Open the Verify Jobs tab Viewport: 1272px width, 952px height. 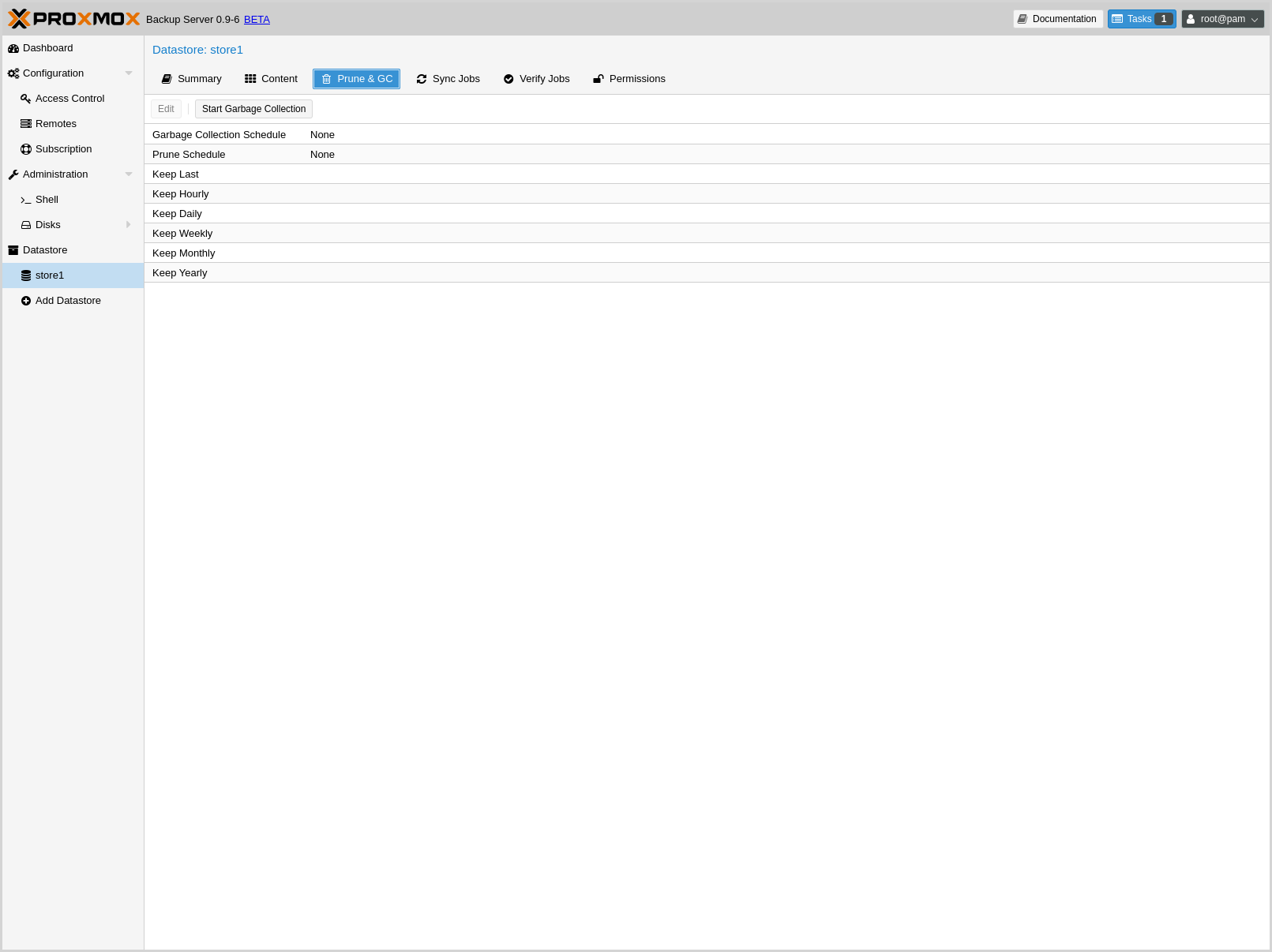(x=536, y=79)
